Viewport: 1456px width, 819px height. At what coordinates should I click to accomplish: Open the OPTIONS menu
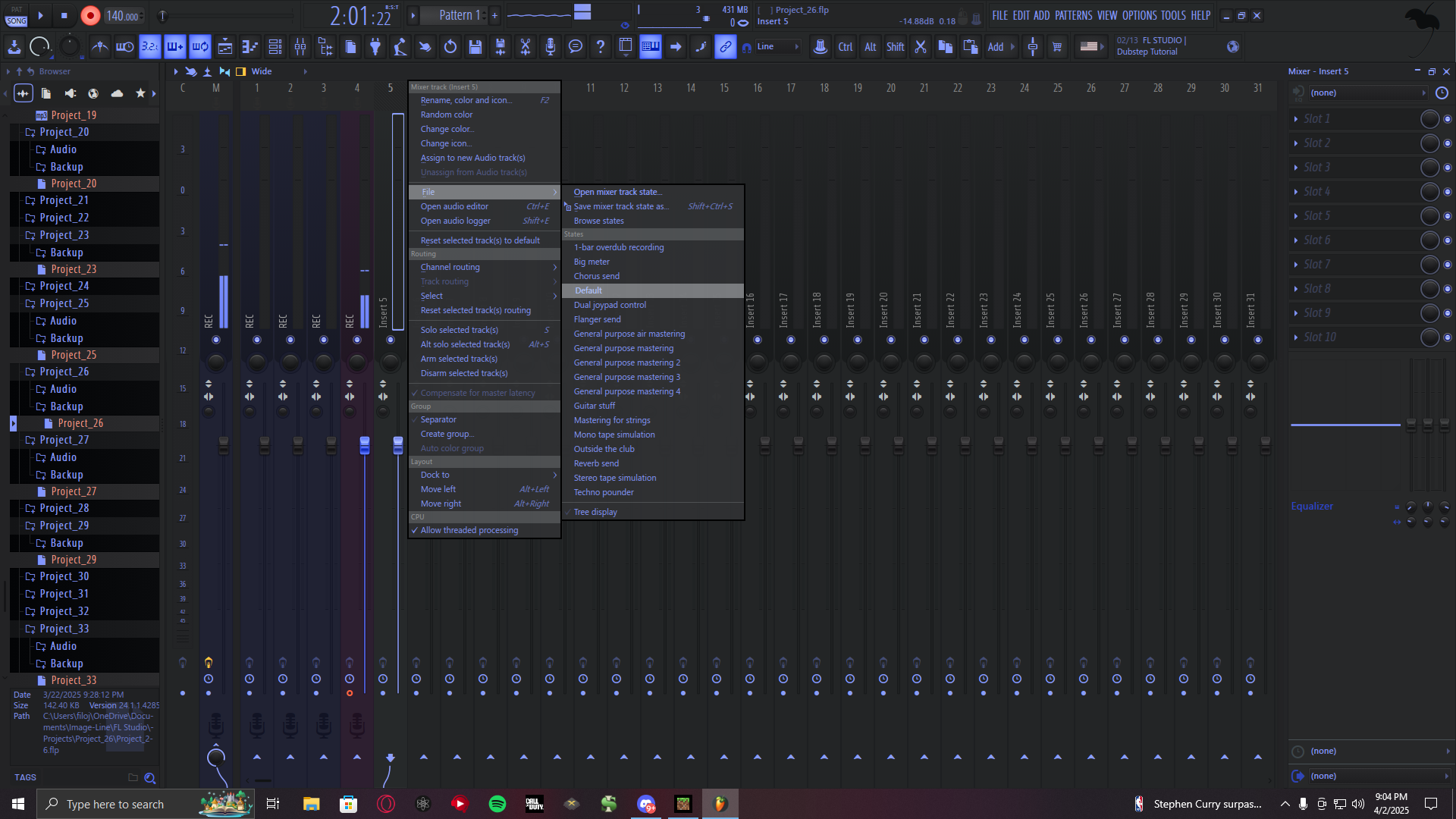pyautogui.click(x=1139, y=15)
